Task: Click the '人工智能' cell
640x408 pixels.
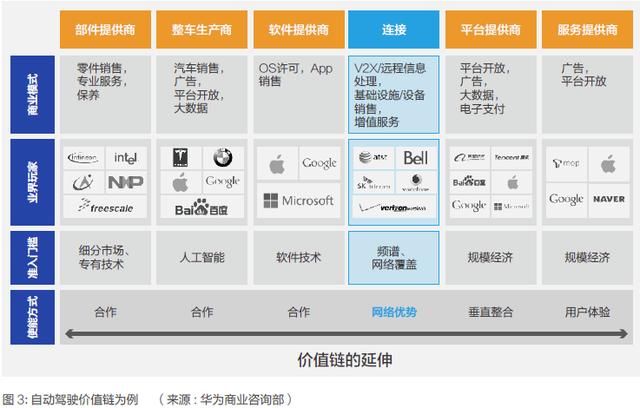Action: (x=202, y=257)
